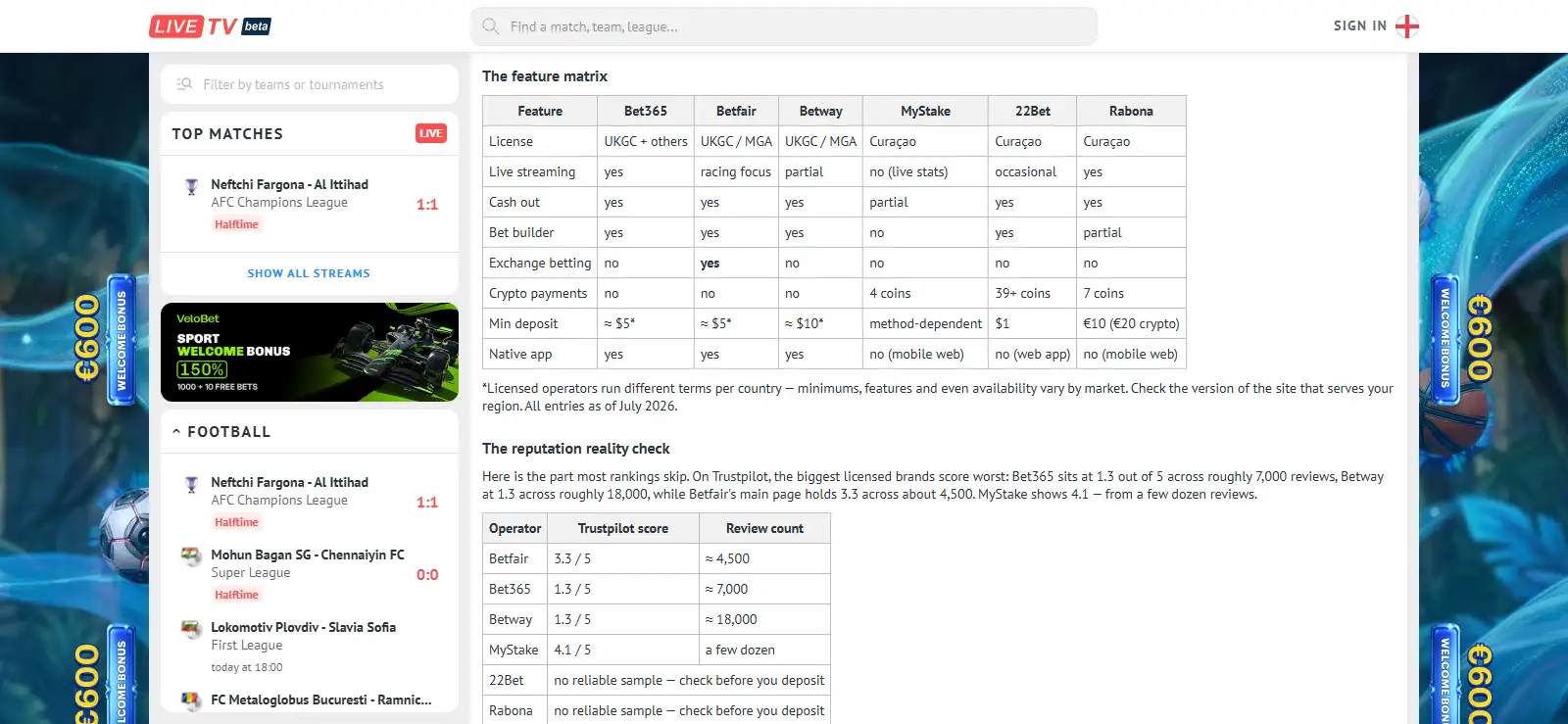Select the England flag language icon
Screen dimensions: 1568x724
tap(1407, 26)
